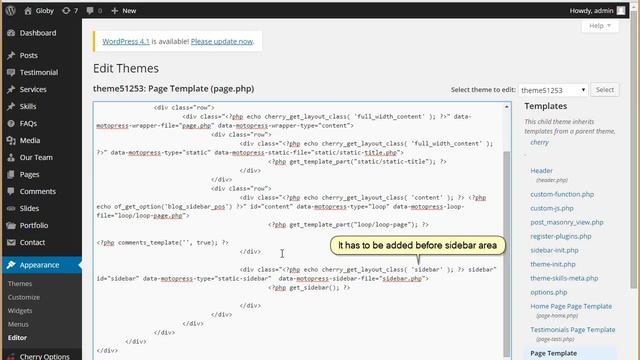Open custom-js.php template
The height and width of the screenshot is (360, 640).
coord(552,208)
